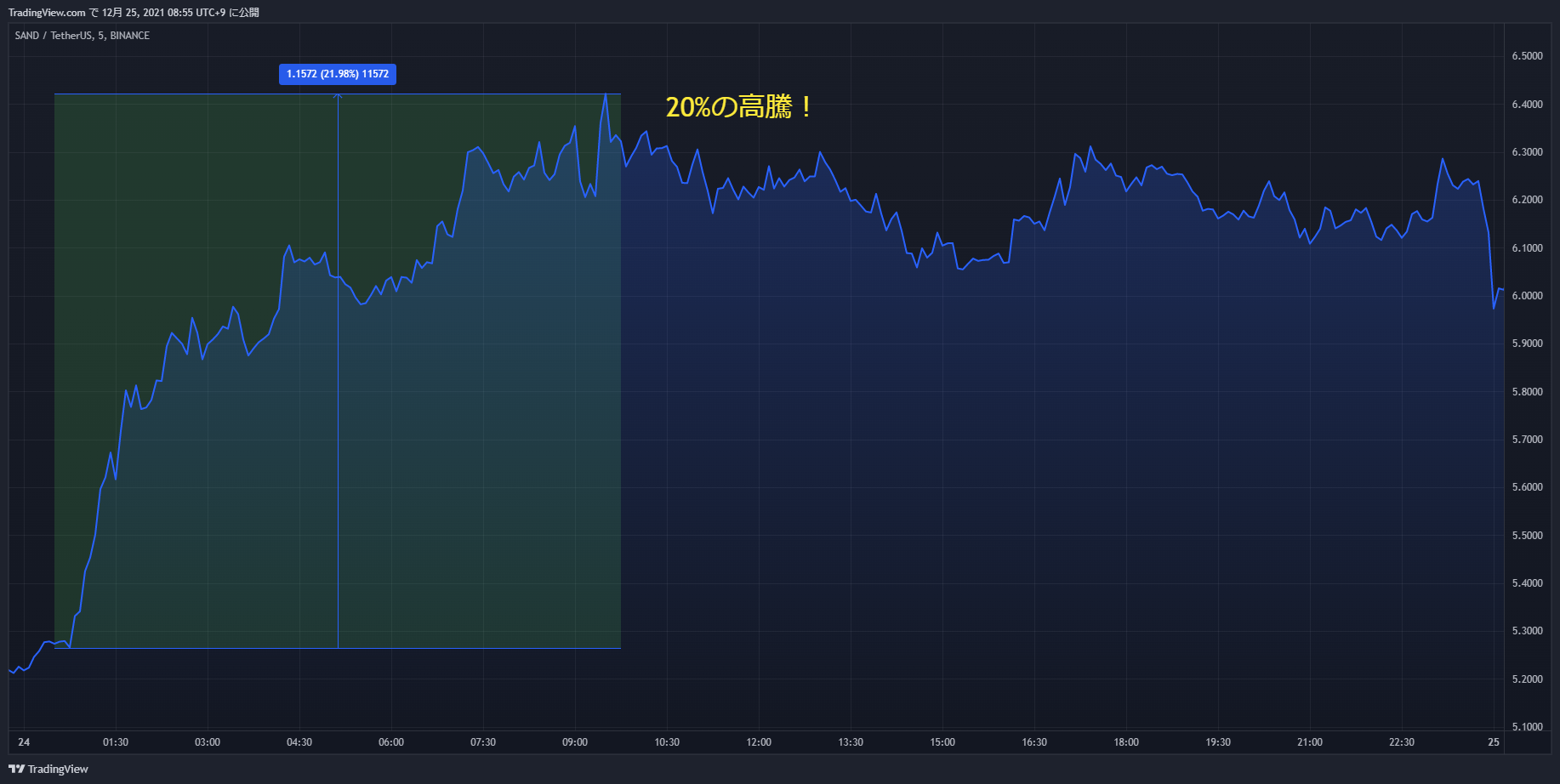This screenshot has height=784, width=1560.
Task: Click the 09:00 time axis label
Action: click(x=575, y=742)
